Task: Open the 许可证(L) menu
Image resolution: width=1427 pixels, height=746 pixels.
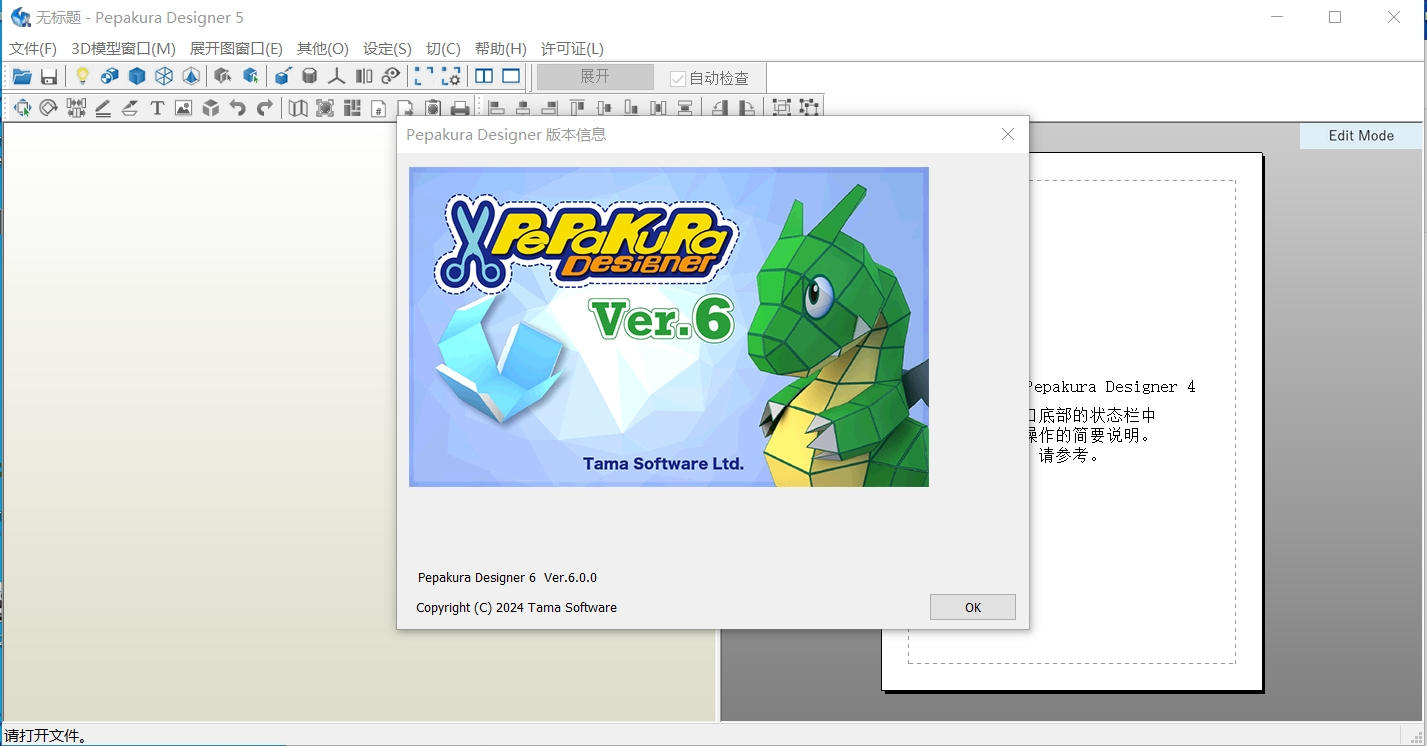Action: click(572, 48)
